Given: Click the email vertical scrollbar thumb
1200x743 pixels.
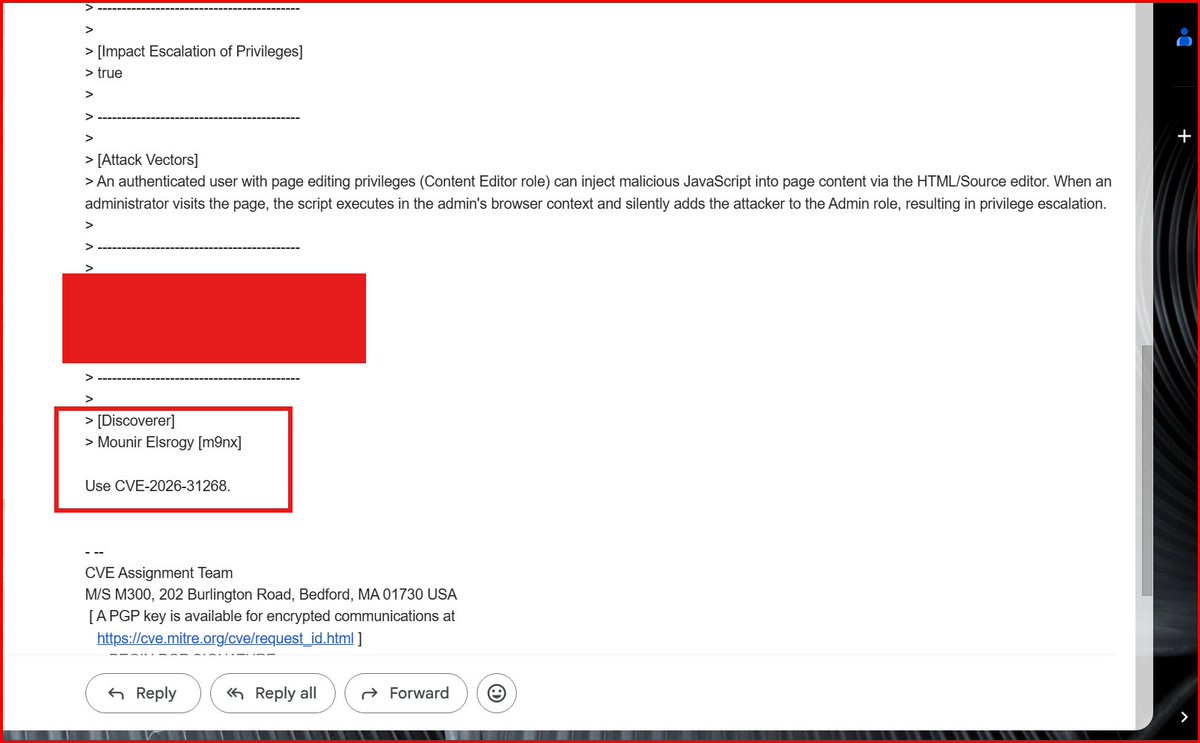Looking at the screenshot, I should tap(1146, 470).
